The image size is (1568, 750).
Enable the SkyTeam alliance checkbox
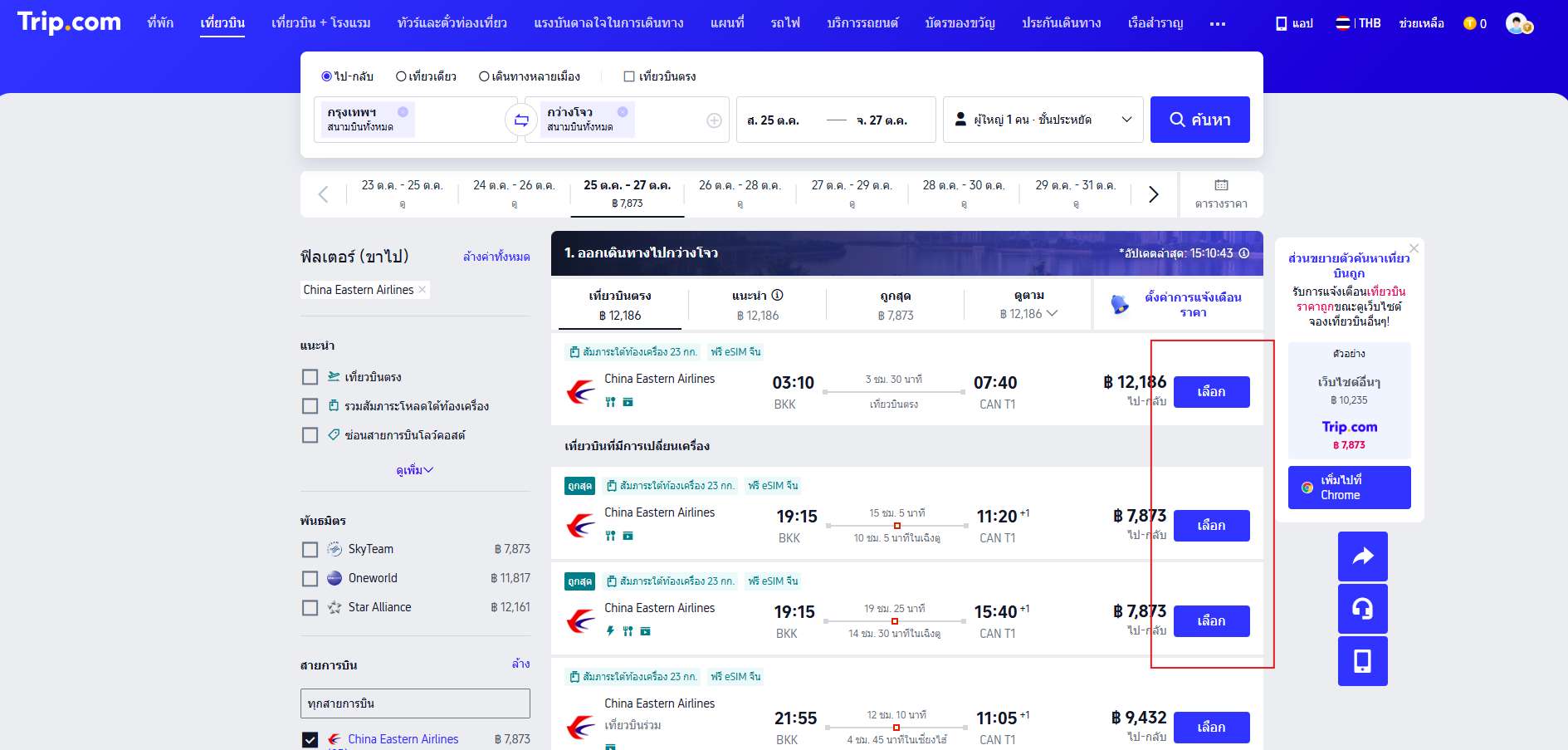(310, 550)
